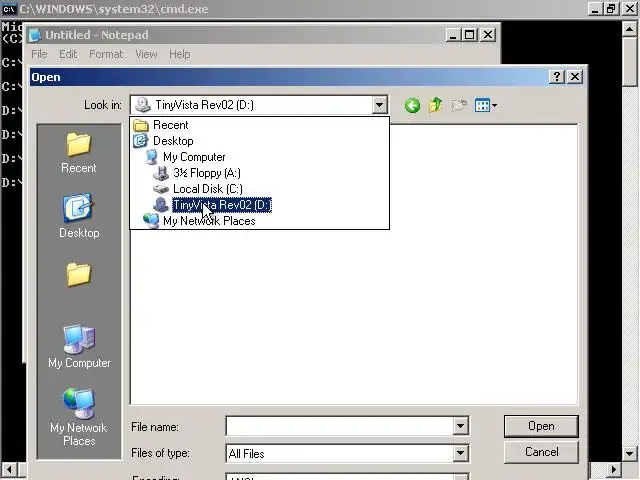Click cmd window scroll left arrow
The width and height of the screenshot is (640, 480).
[x=9, y=469]
